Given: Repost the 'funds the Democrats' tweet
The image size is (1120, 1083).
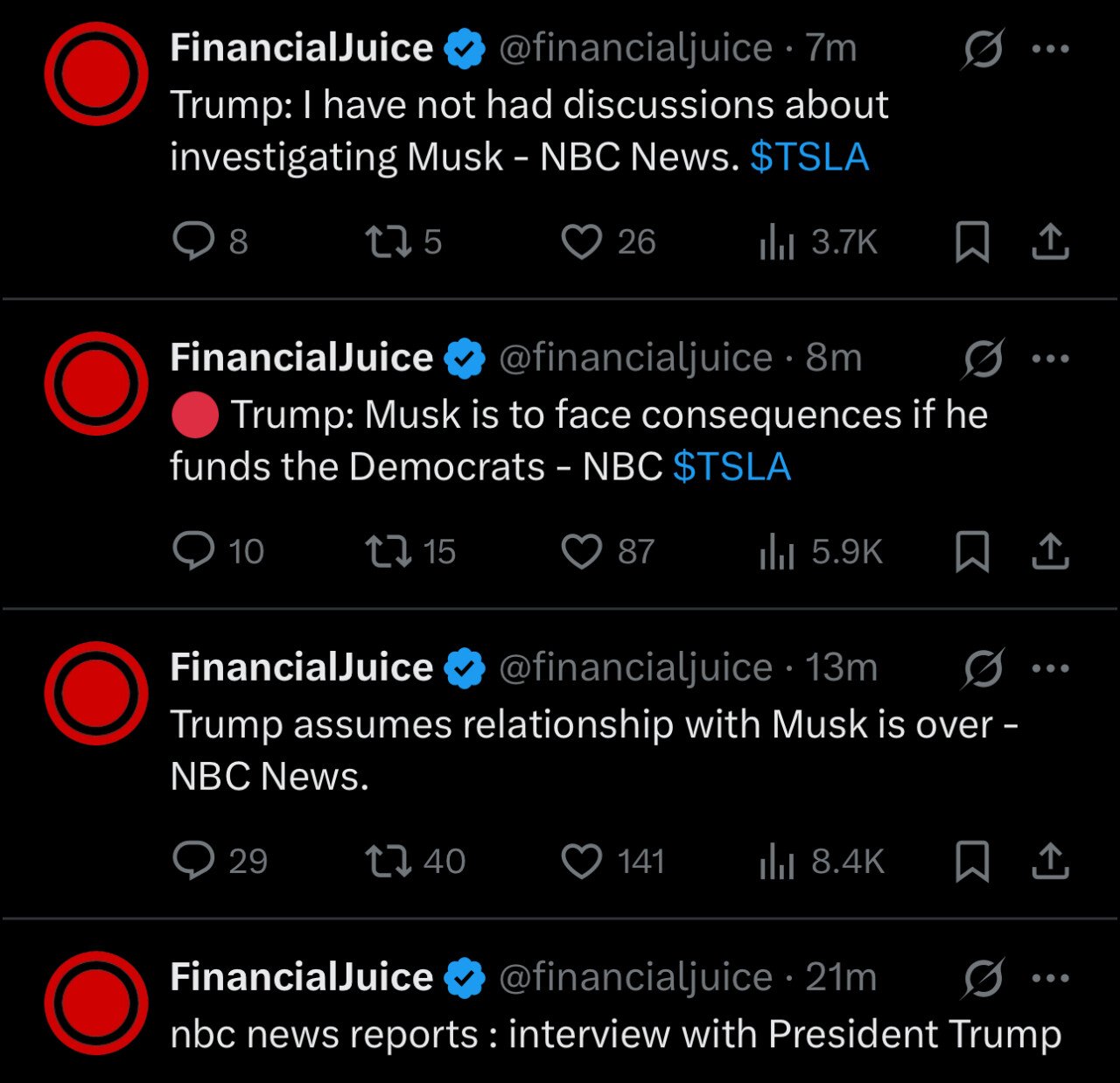Looking at the screenshot, I should click(388, 551).
